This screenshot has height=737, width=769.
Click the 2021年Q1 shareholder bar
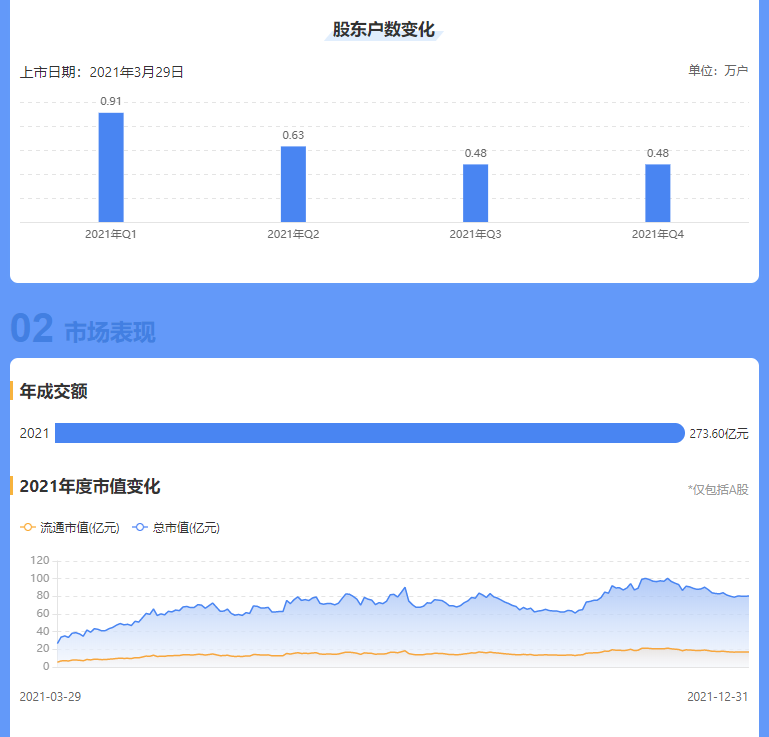point(111,167)
